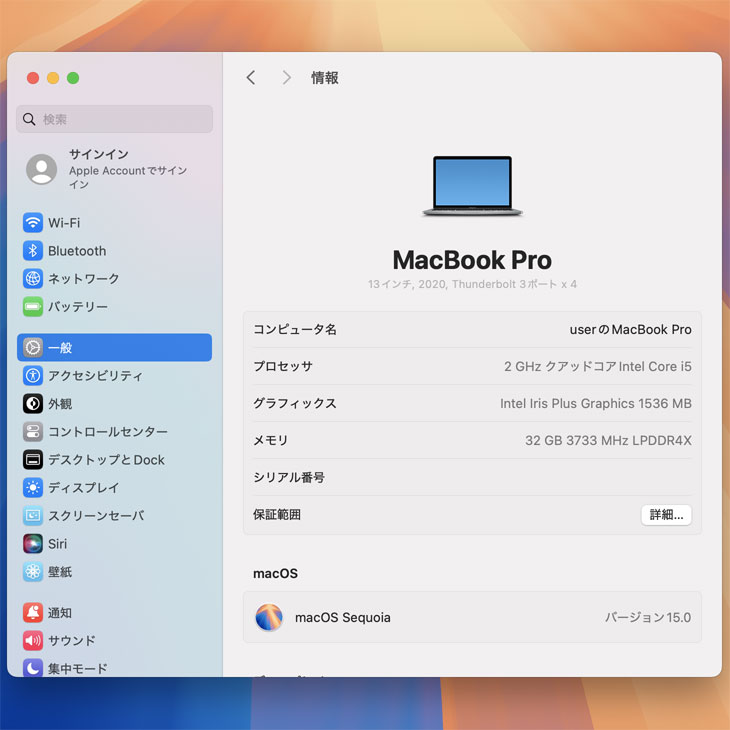Click the グラフィックス label
730x730 pixels.
[x=295, y=403]
